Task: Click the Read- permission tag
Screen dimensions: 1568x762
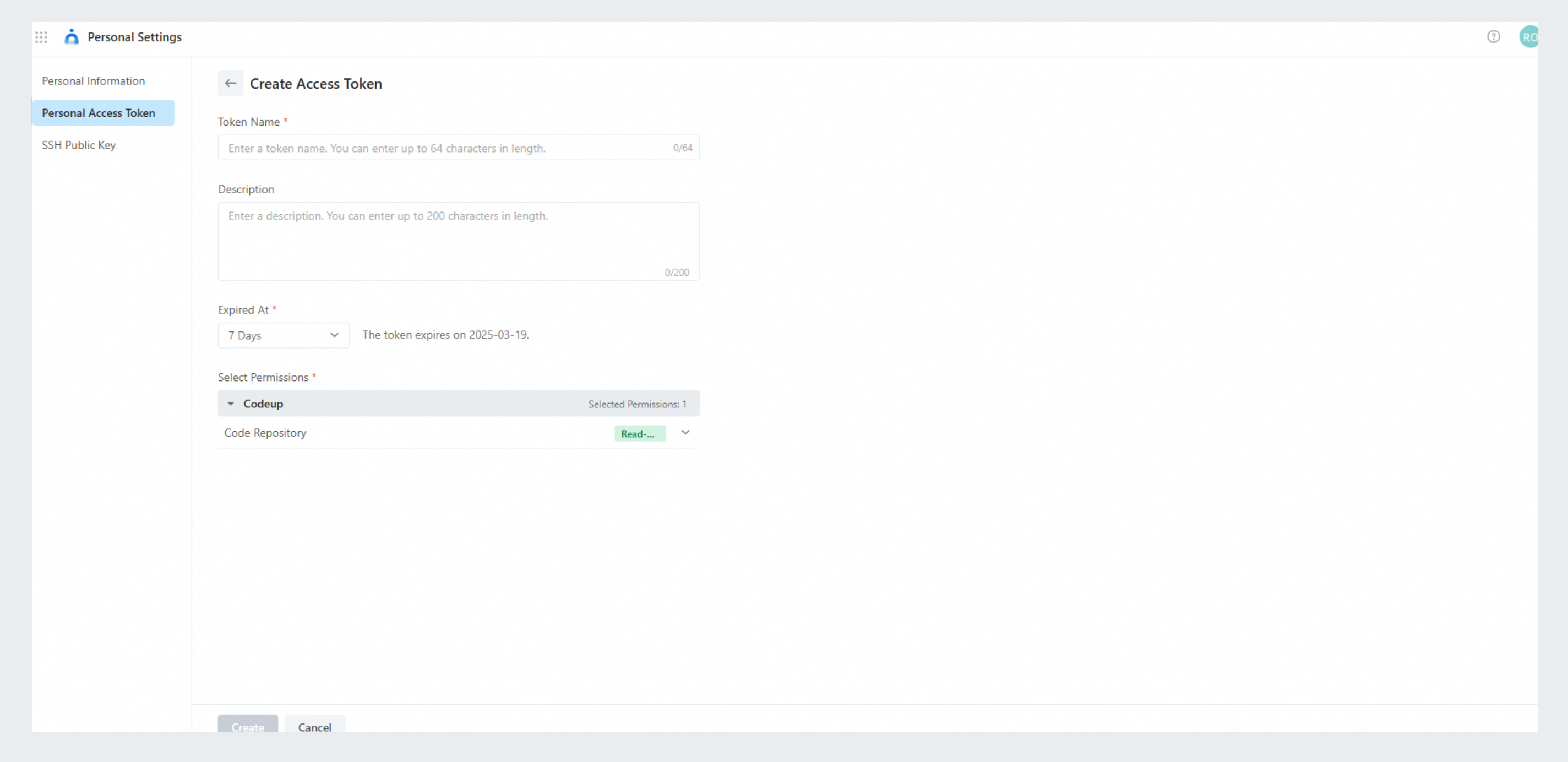Action: [640, 433]
